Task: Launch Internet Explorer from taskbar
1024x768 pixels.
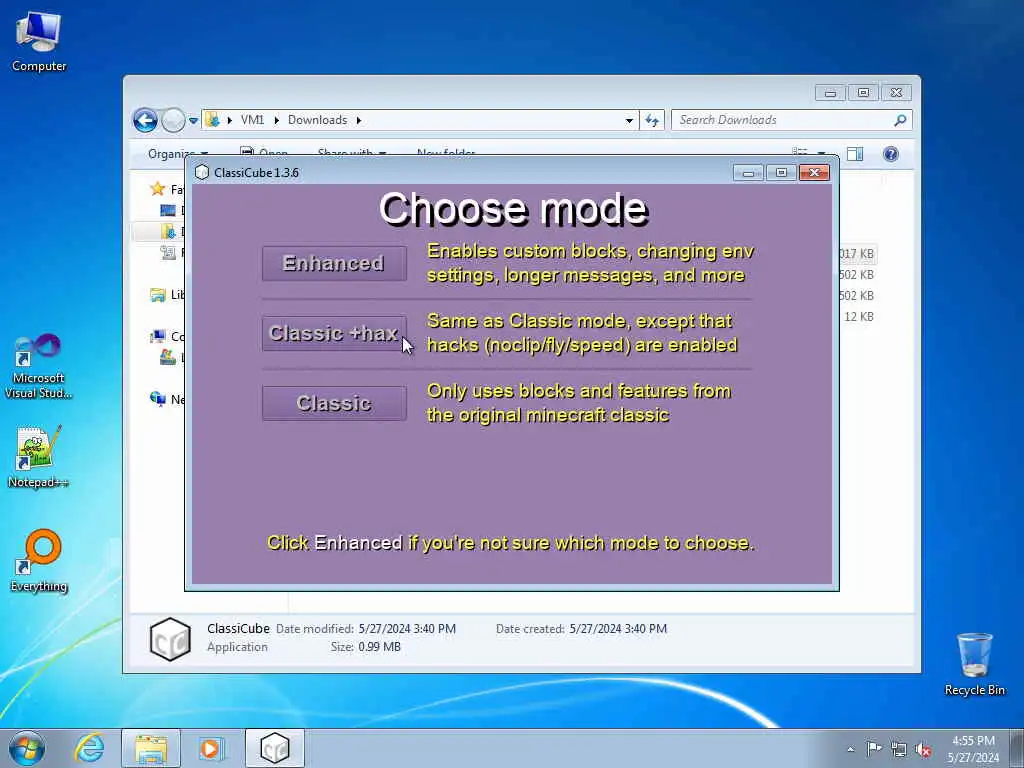Action: (89, 748)
